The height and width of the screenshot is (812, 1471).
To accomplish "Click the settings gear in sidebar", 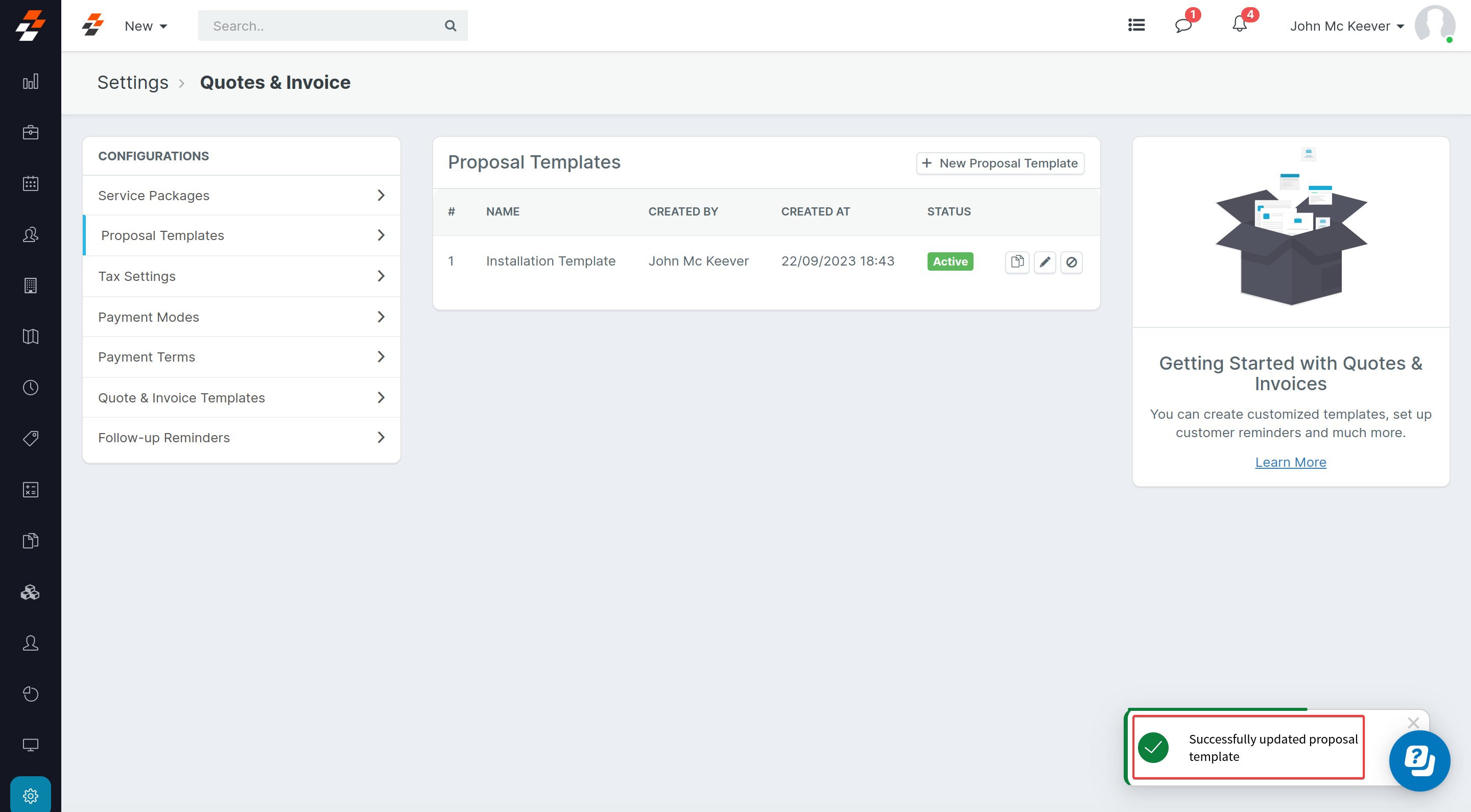I will [x=30, y=795].
